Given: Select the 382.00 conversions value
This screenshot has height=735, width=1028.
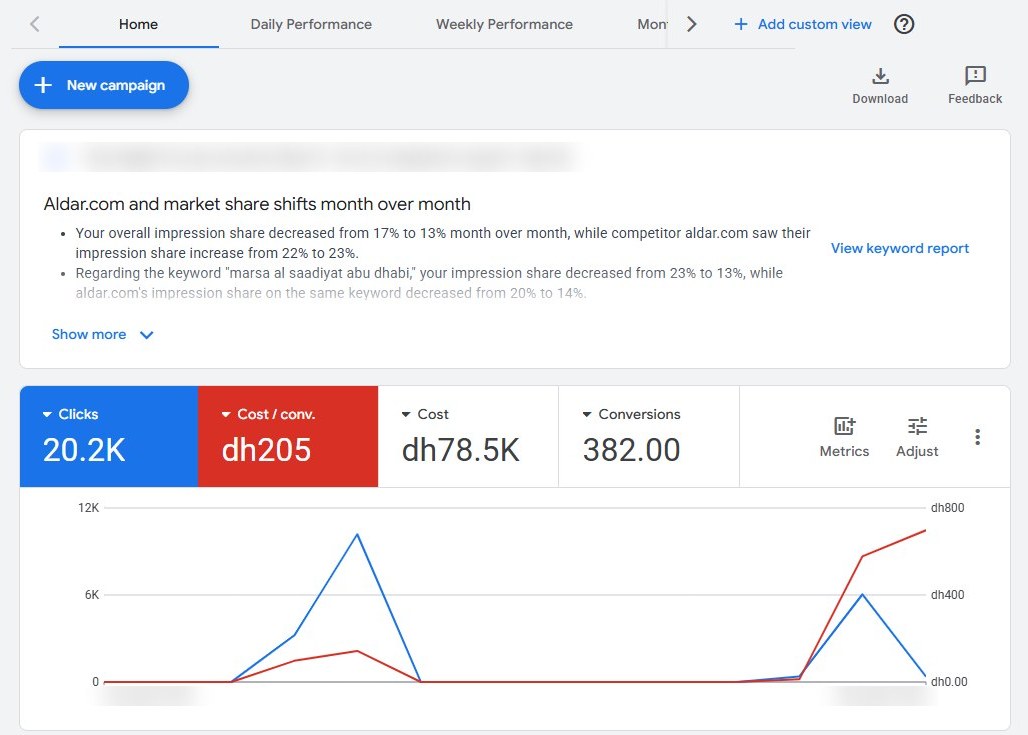Looking at the screenshot, I should [631, 450].
